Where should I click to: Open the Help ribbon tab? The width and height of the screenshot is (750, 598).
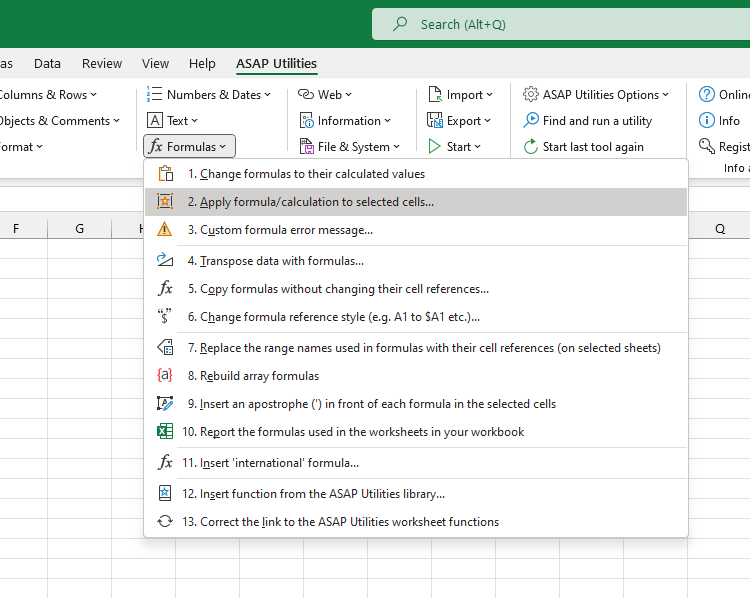pyautogui.click(x=202, y=64)
